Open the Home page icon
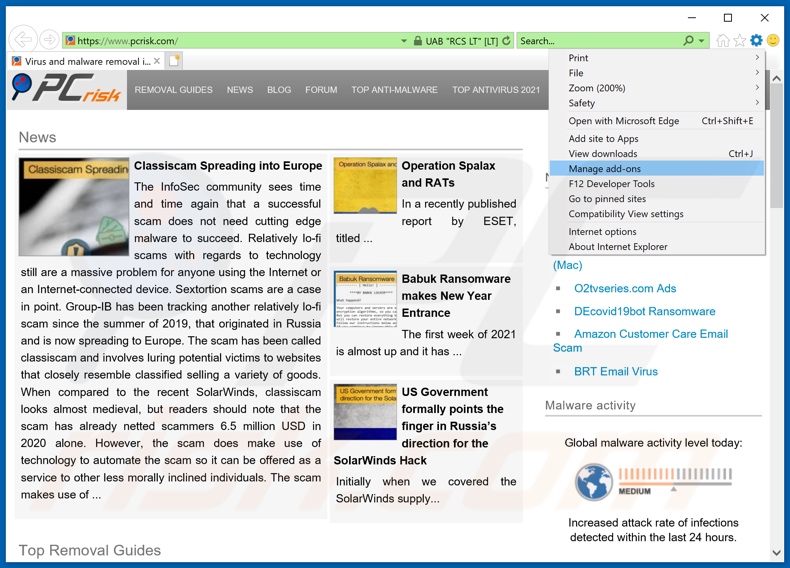790x568 pixels. [723, 41]
